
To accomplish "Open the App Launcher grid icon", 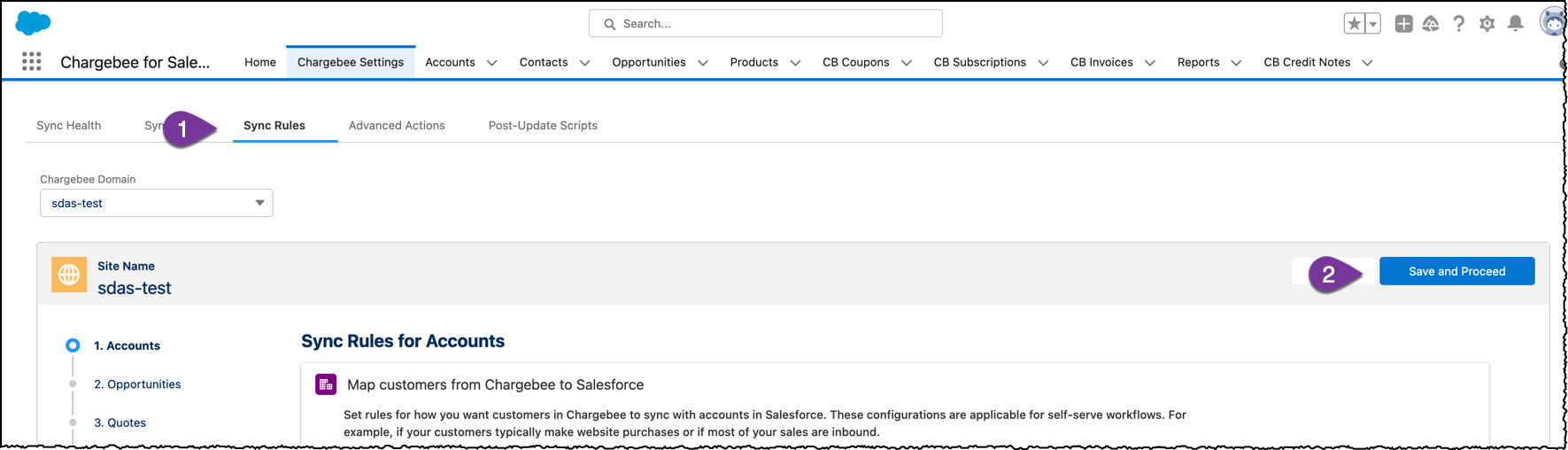I will 32,61.
